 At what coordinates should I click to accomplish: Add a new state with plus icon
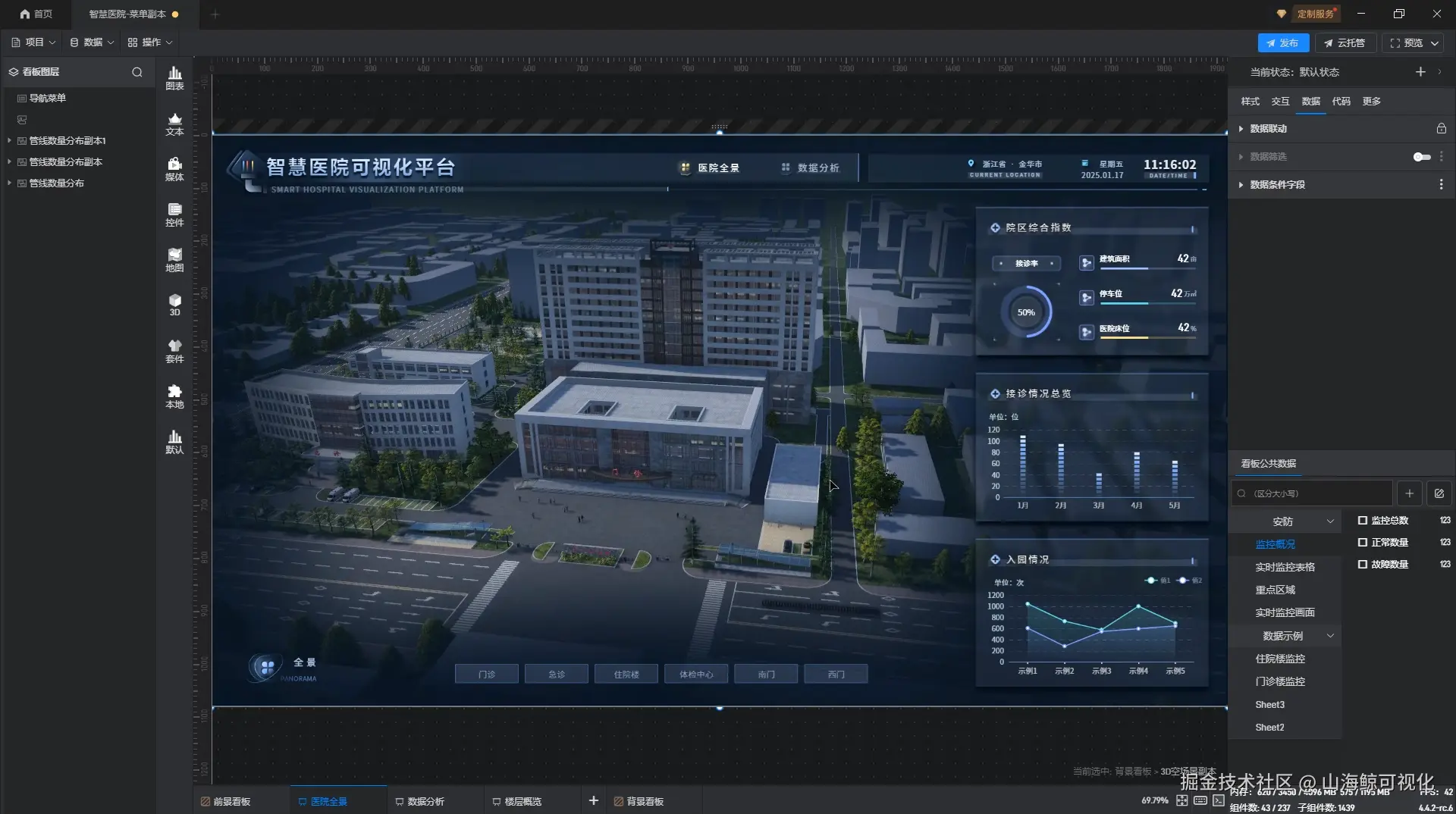click(x=1420, y=72)
